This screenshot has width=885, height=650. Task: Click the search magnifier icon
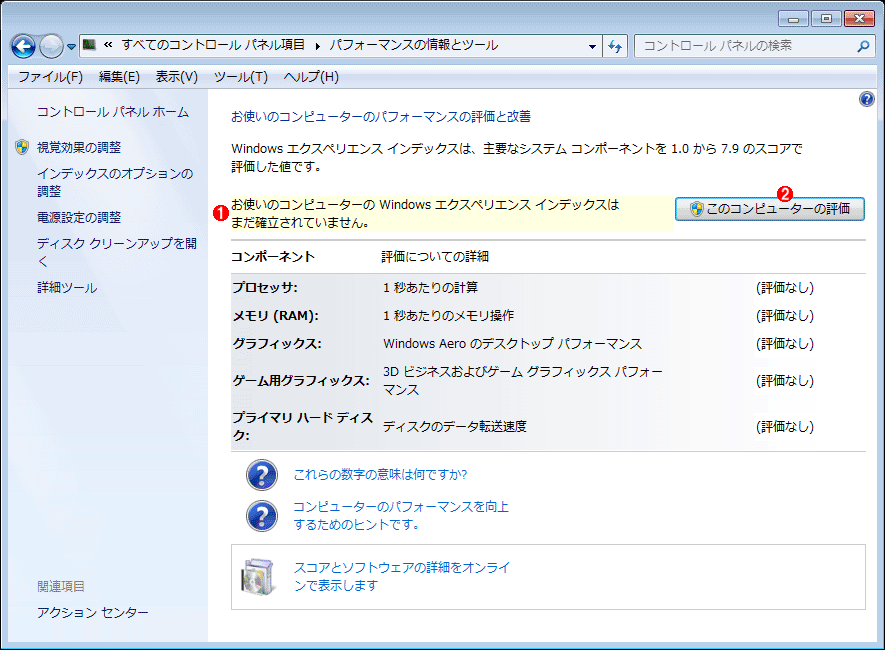pos(863,46)
